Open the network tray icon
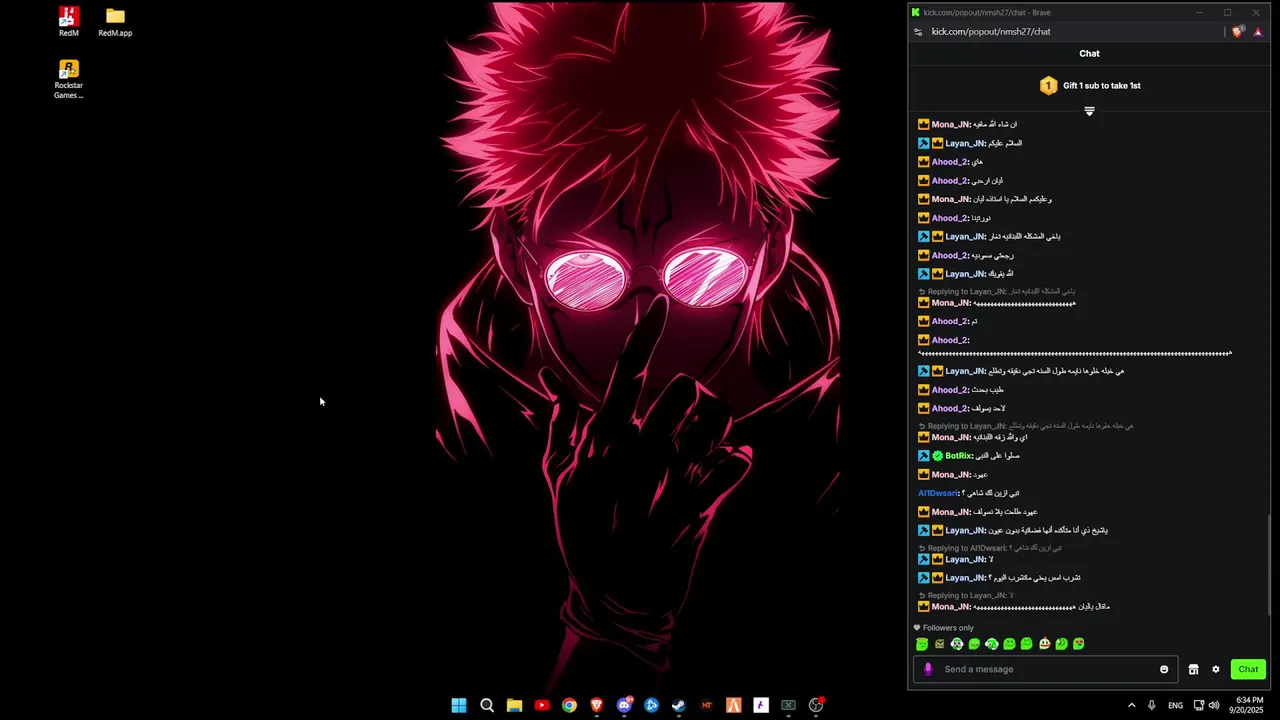This screenshot has height=720, width=1280. pyautogui.click(x=1199, y=705)
